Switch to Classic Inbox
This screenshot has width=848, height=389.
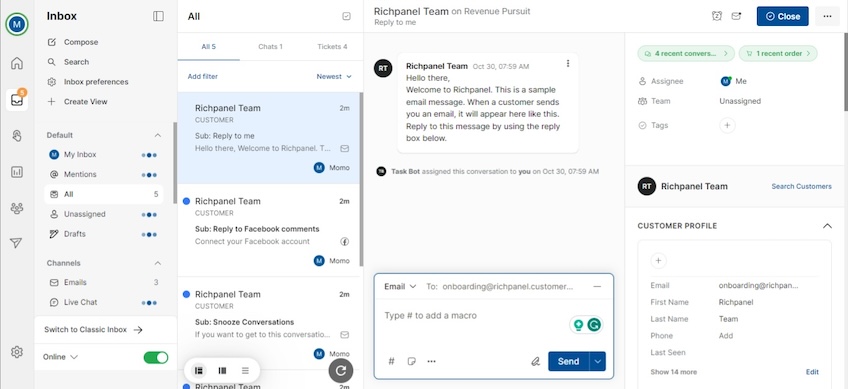tap(94, 329)
